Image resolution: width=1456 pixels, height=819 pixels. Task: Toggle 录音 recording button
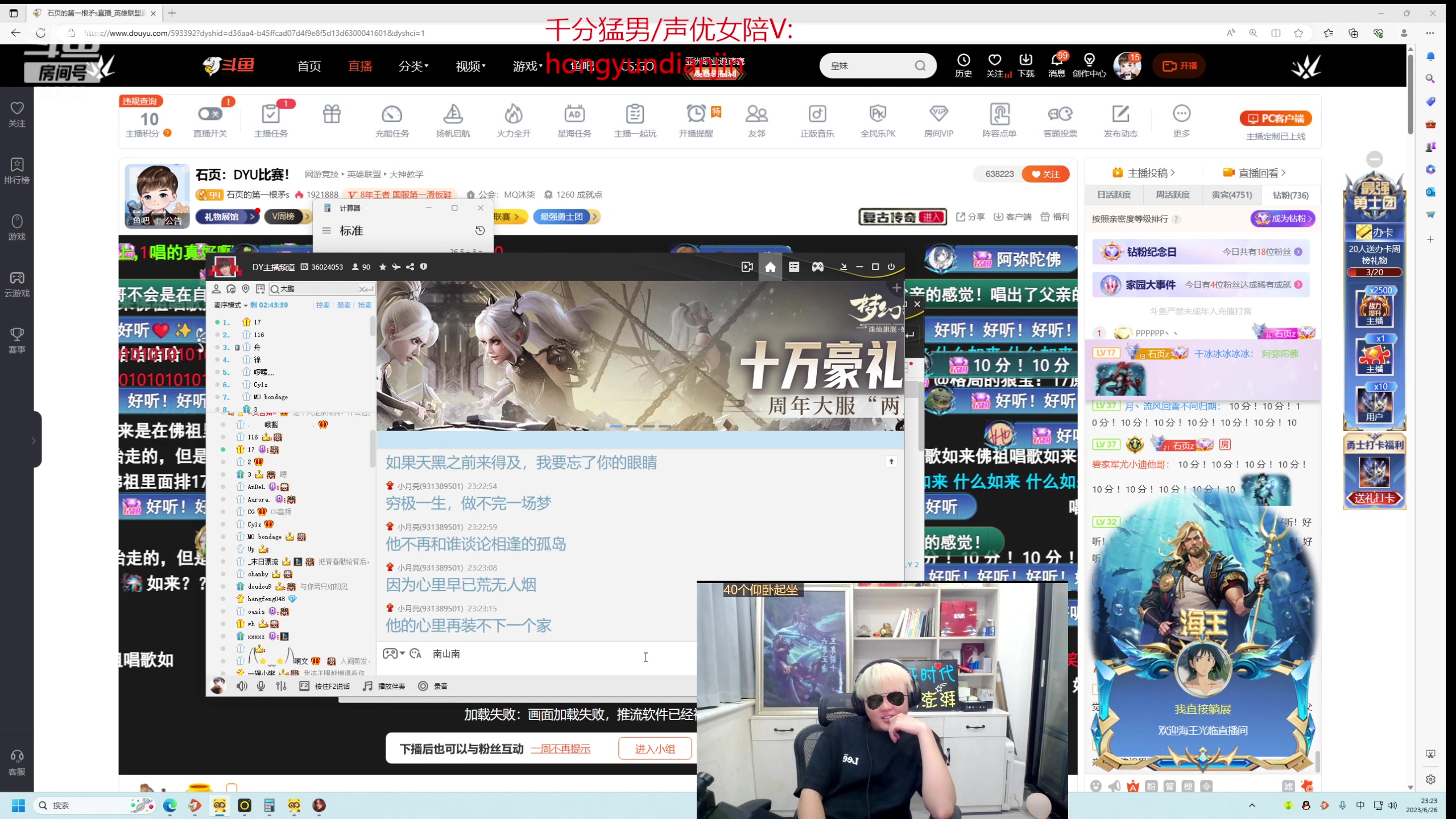(433, 686)
